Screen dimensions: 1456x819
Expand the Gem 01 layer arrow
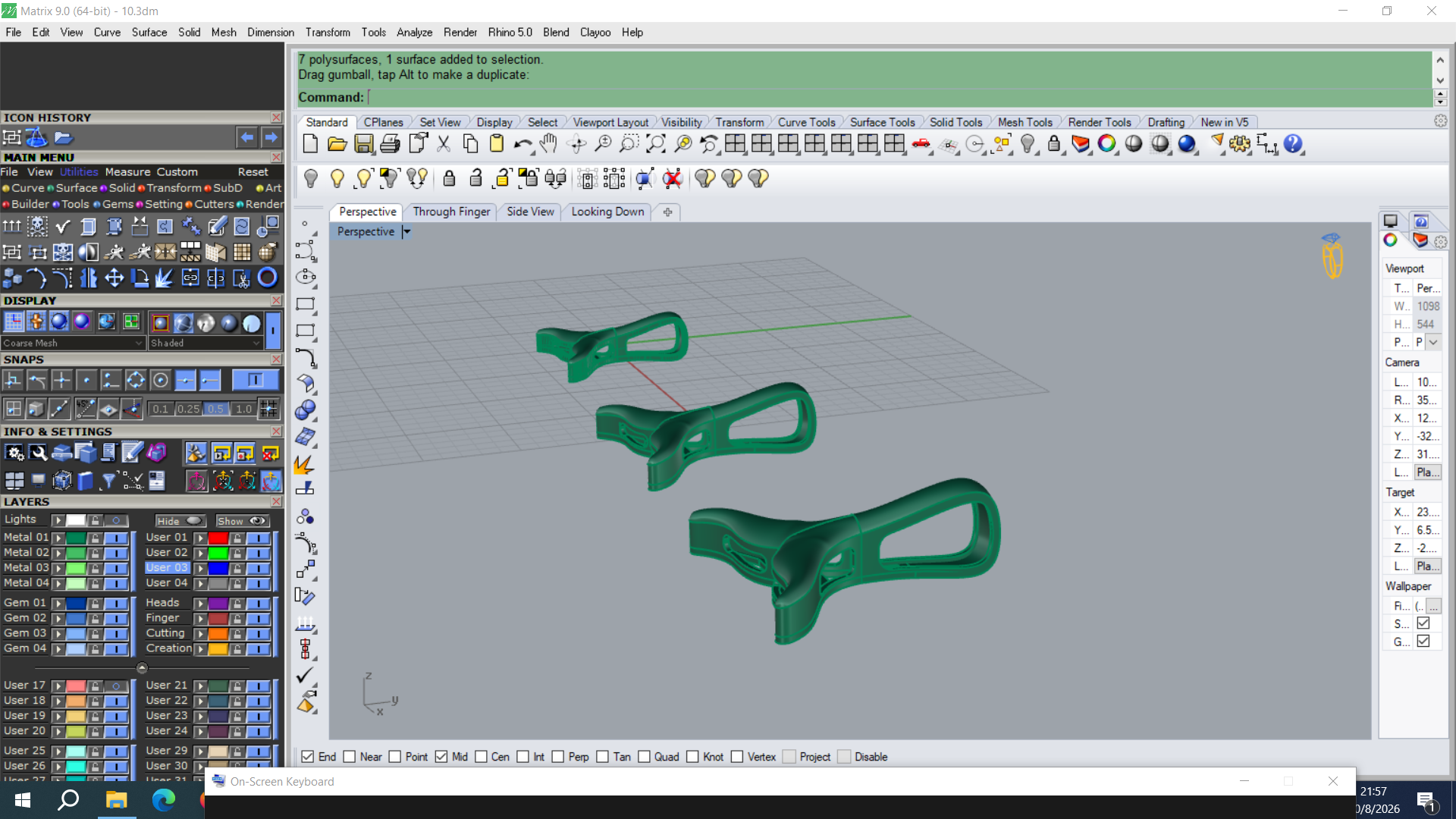(58, 604)
